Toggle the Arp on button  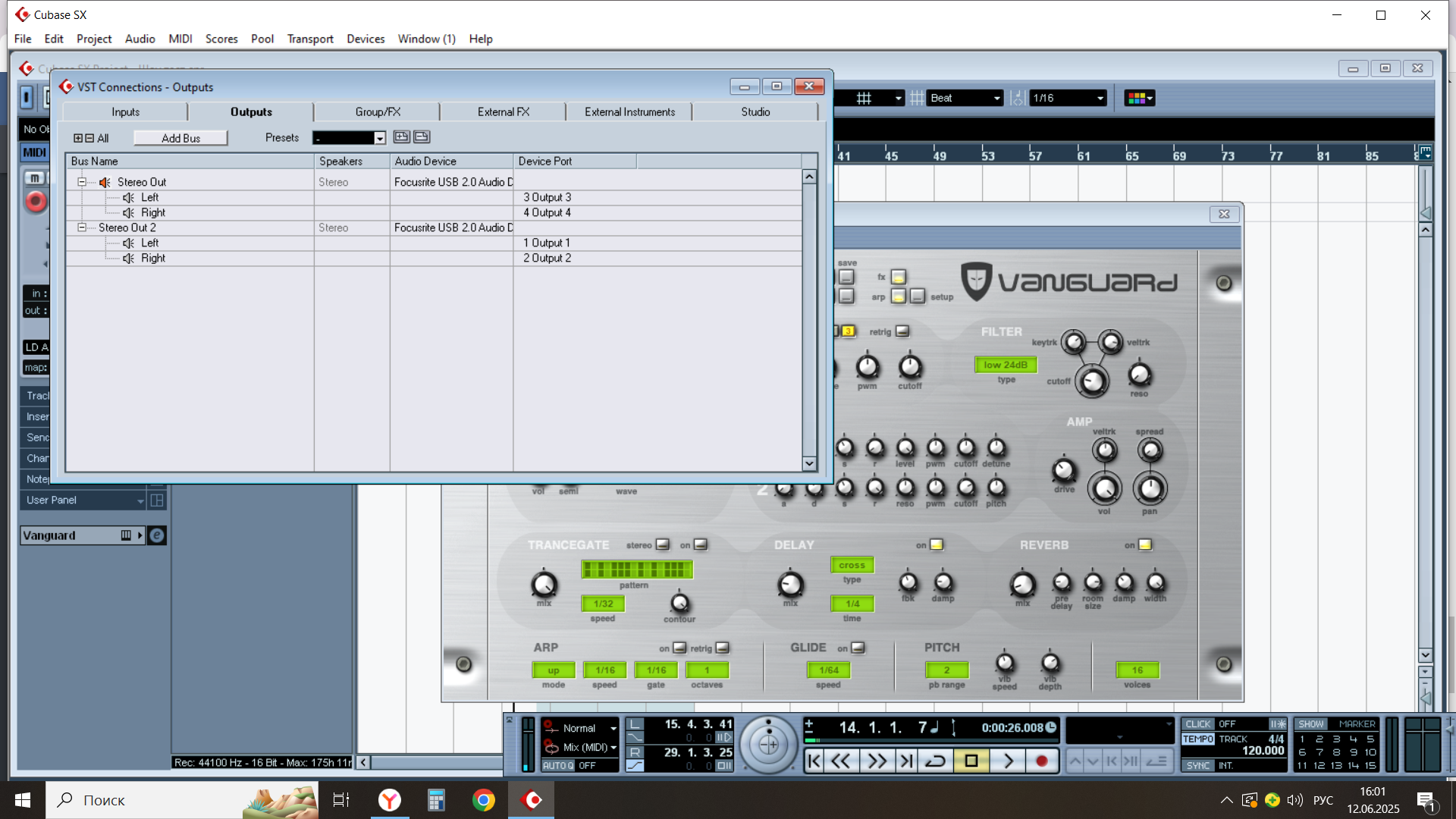point(679,648)
